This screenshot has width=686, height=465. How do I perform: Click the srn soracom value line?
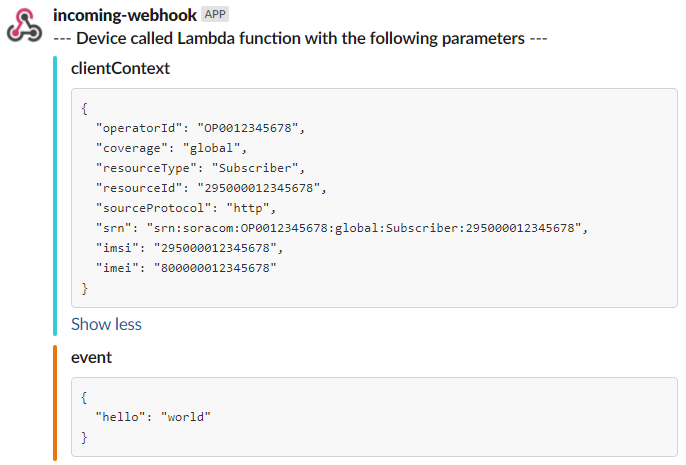click(x=339, y=228)
